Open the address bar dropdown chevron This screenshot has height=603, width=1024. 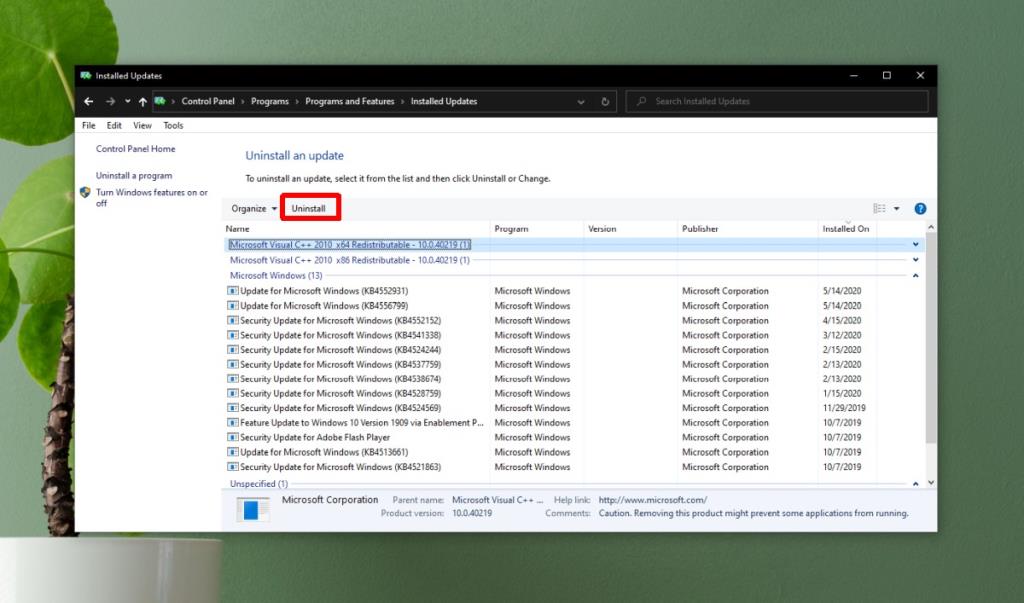pyautogui.click(x=580, y=101)
